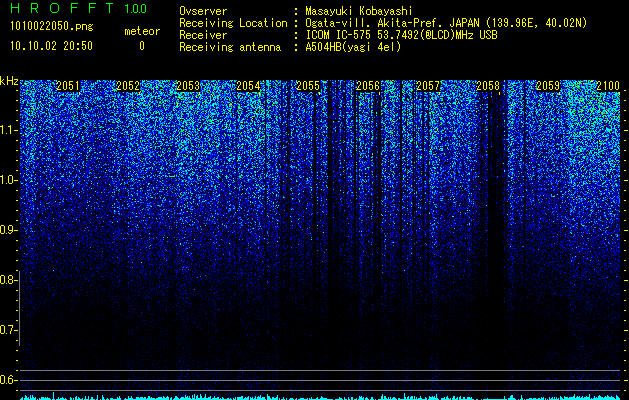This screenshot has width=629, height=400.
Task: Click the 0.8 frequency axis label
Action: (8, 280)
